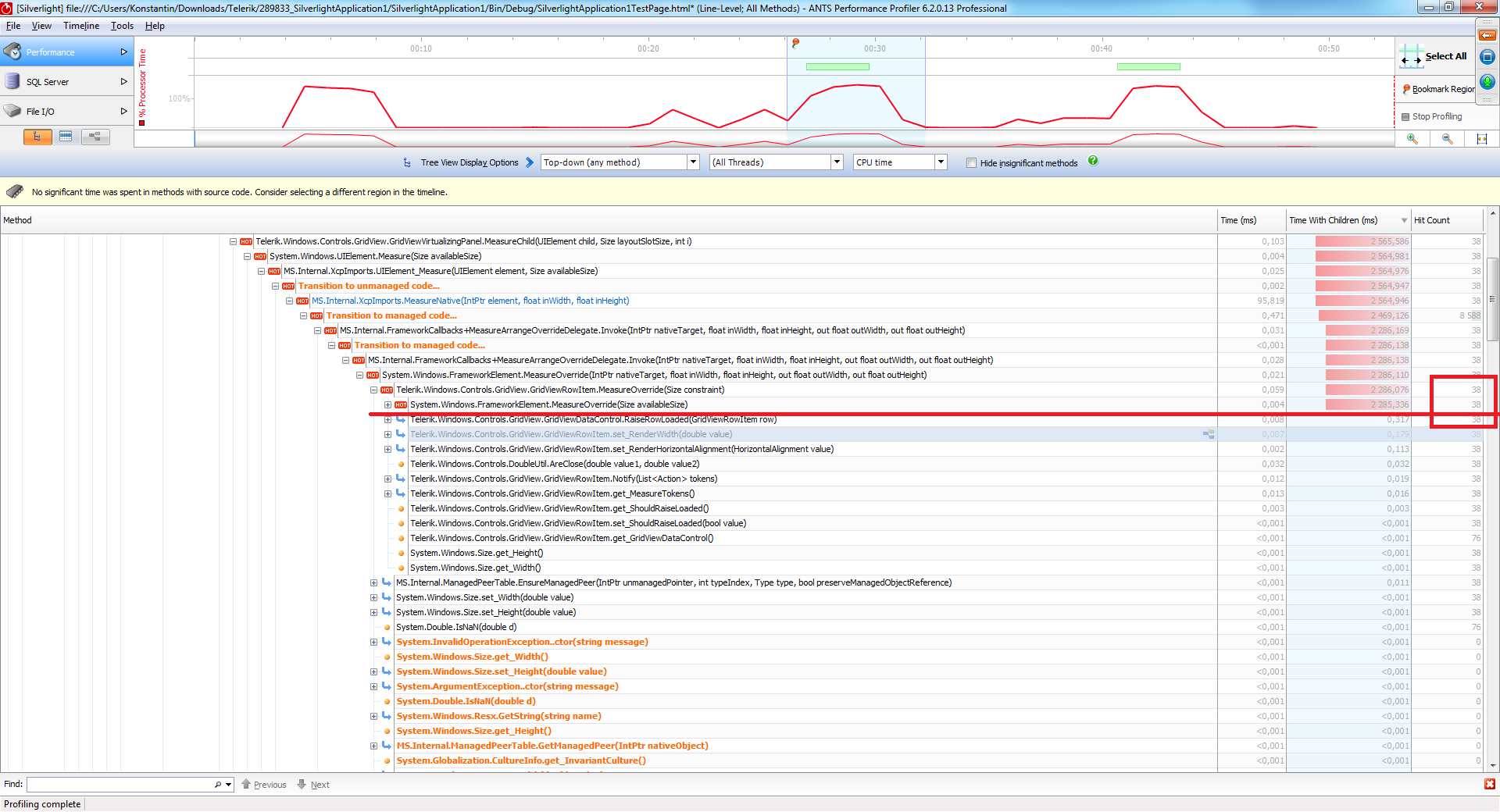Viewport: 1500px width, 812px height.
Task: Click the bookmark pin on the timeline
Action: click(x=795, y=43)
